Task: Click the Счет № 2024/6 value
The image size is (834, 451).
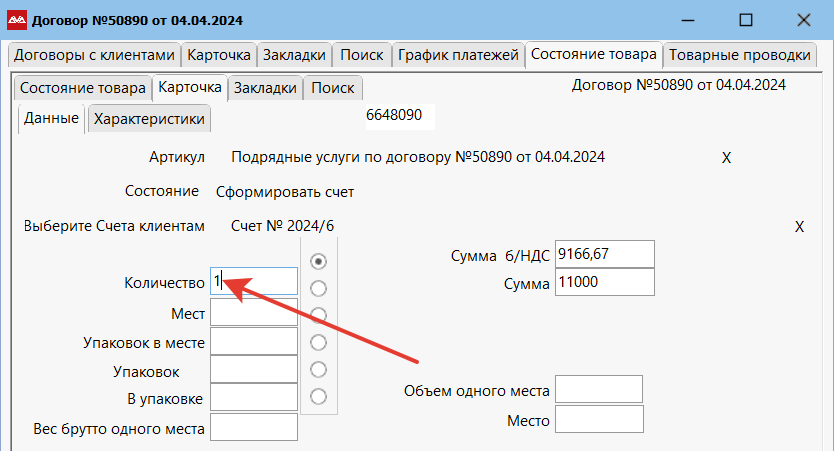Action: tap(282, 227)
